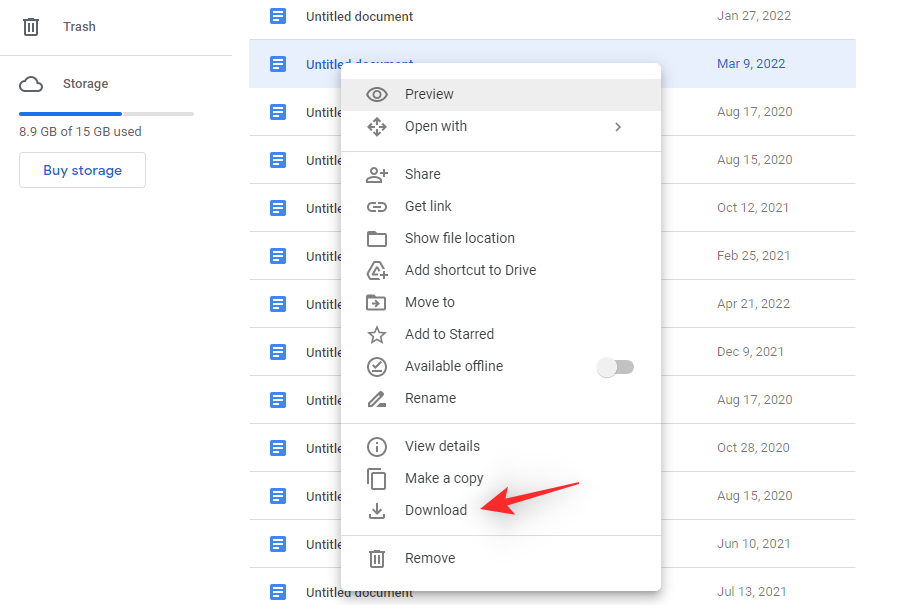
Task: Click the Add shortcut to Drive icon
Action: click(x=377, y=270)
